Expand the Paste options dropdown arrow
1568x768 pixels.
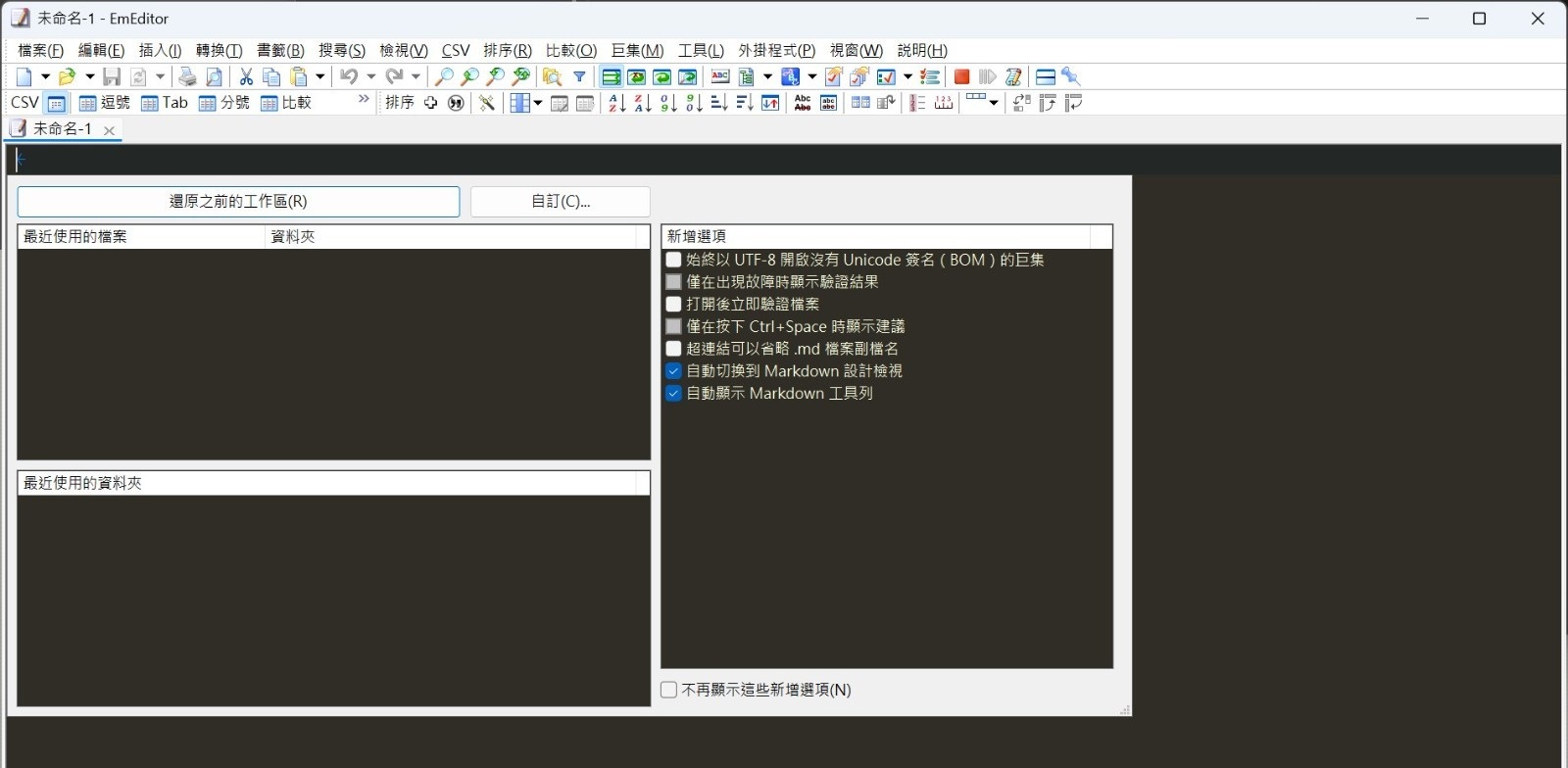click(x=319, y=76)
